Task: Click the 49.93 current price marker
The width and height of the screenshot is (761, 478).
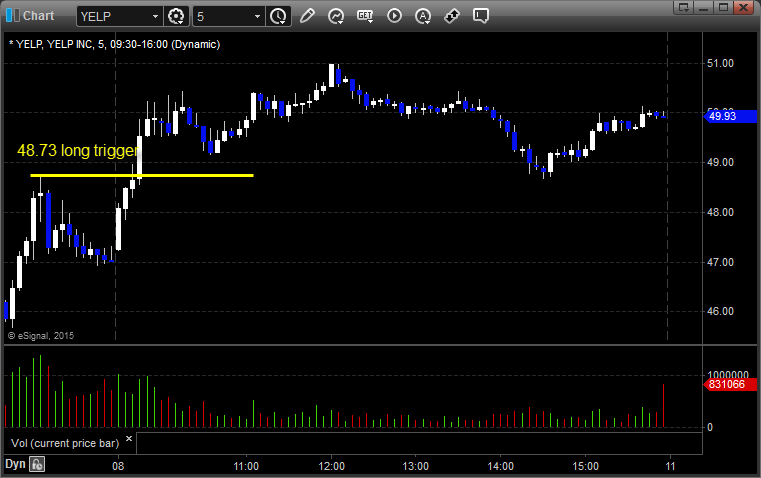Action: click(730, 116)
